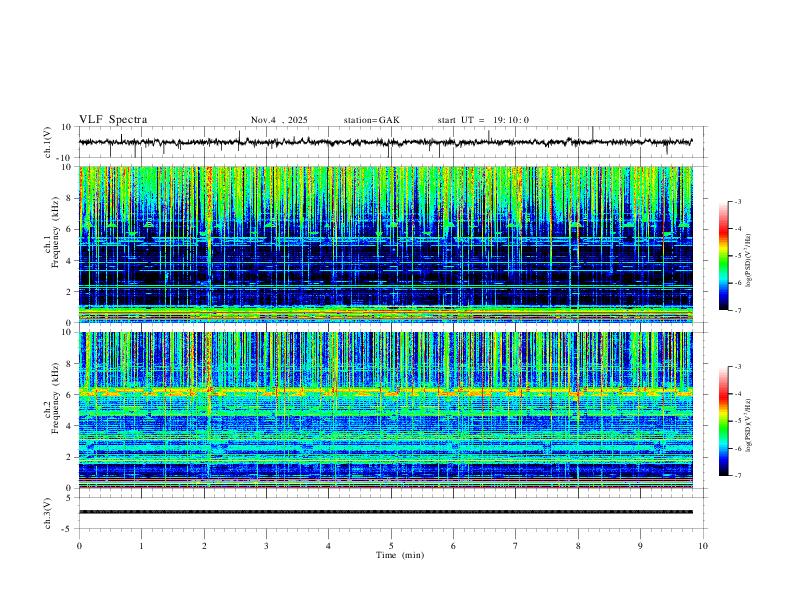Click the "6" kHz tick on ch.2 frequency axis
The width and height of the screenshot is (792, 612).
click(70, 395)
